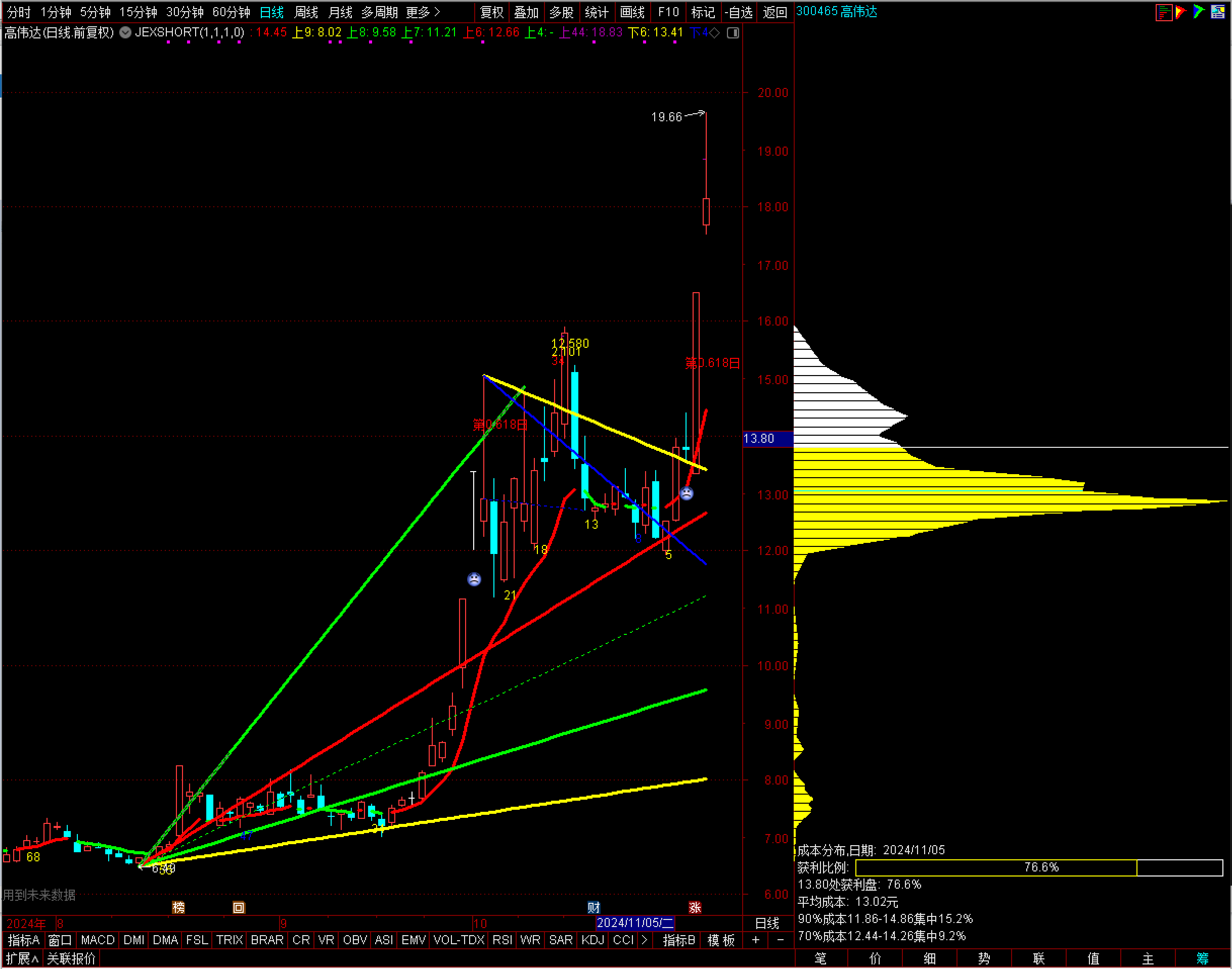Select the 周线 weekly period
The width and height of the screenshot is (1232, 969).
click(306, 12)
